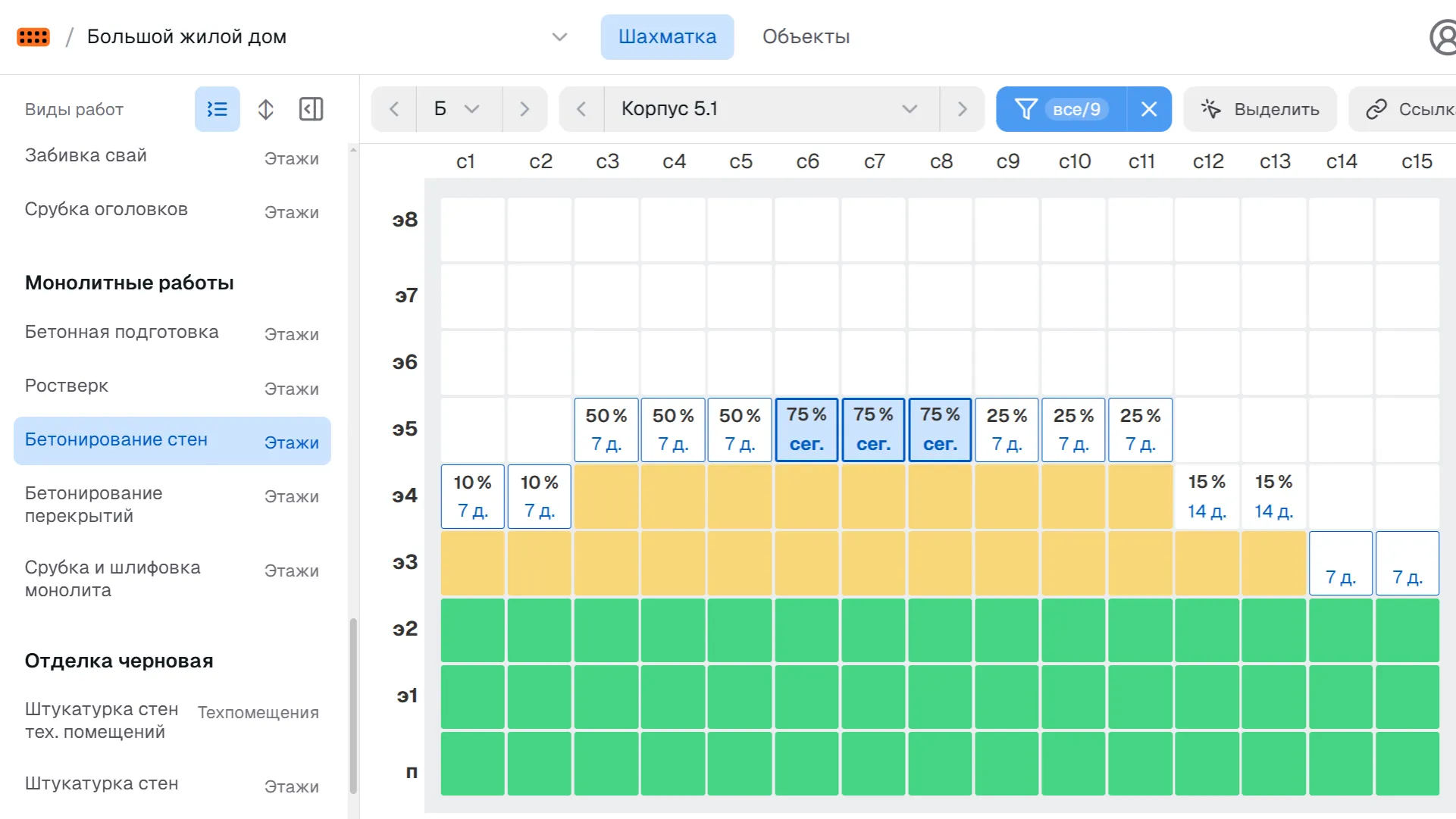
Task: Click previous building arrow before Корпус 5.1
Action: [581, 109]
